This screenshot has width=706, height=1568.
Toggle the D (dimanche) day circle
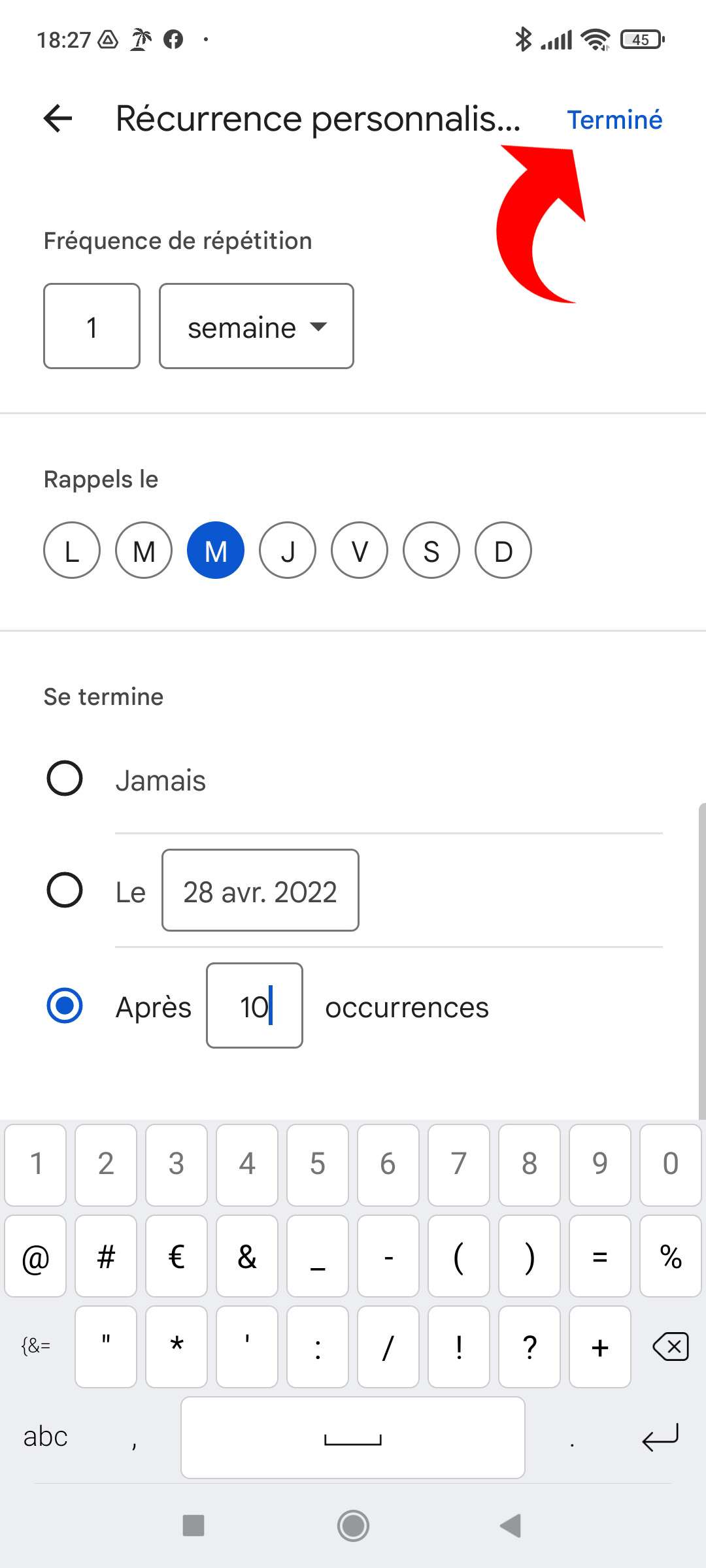pyautogui.click(x=503, y=550)
